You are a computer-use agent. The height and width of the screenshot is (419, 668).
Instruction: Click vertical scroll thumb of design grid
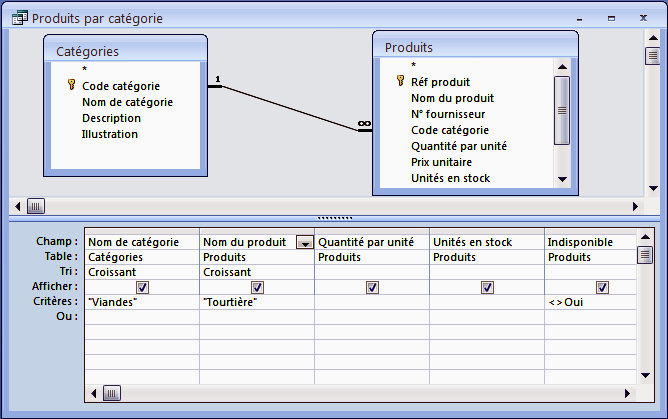pyautogui.click(x=645, y=255)
